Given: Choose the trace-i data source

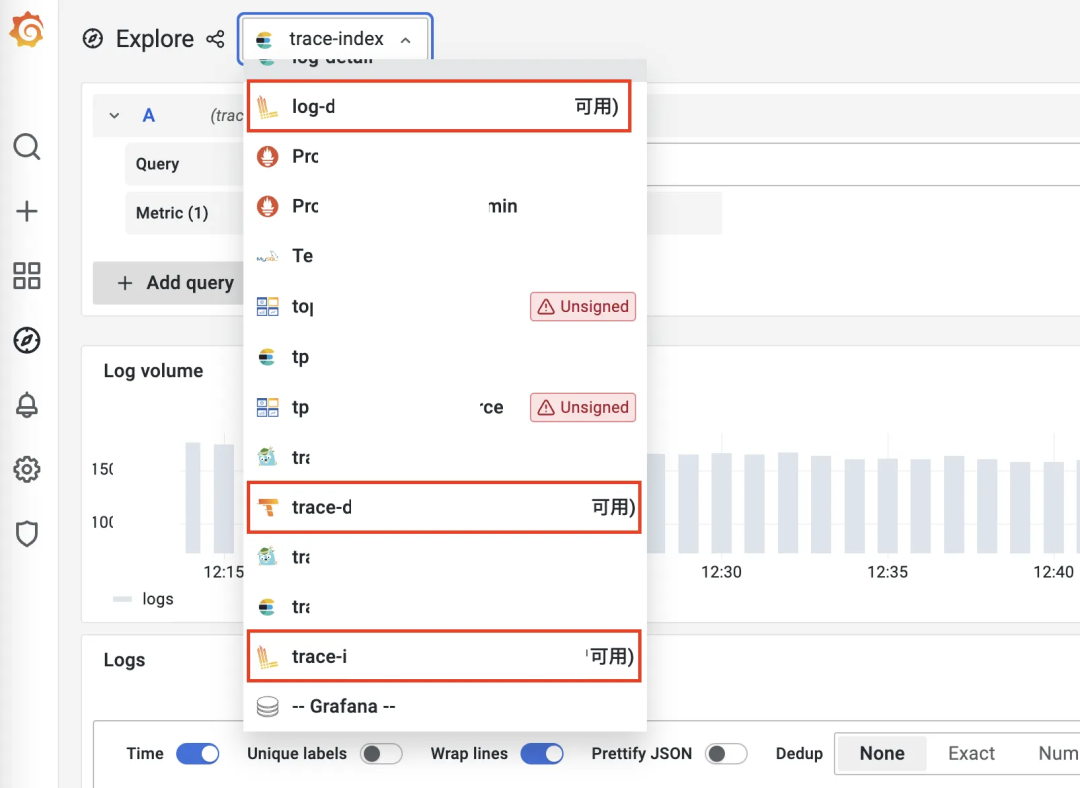Looking at the screenshot, I should pyautogui.click(x=444, y=657).
